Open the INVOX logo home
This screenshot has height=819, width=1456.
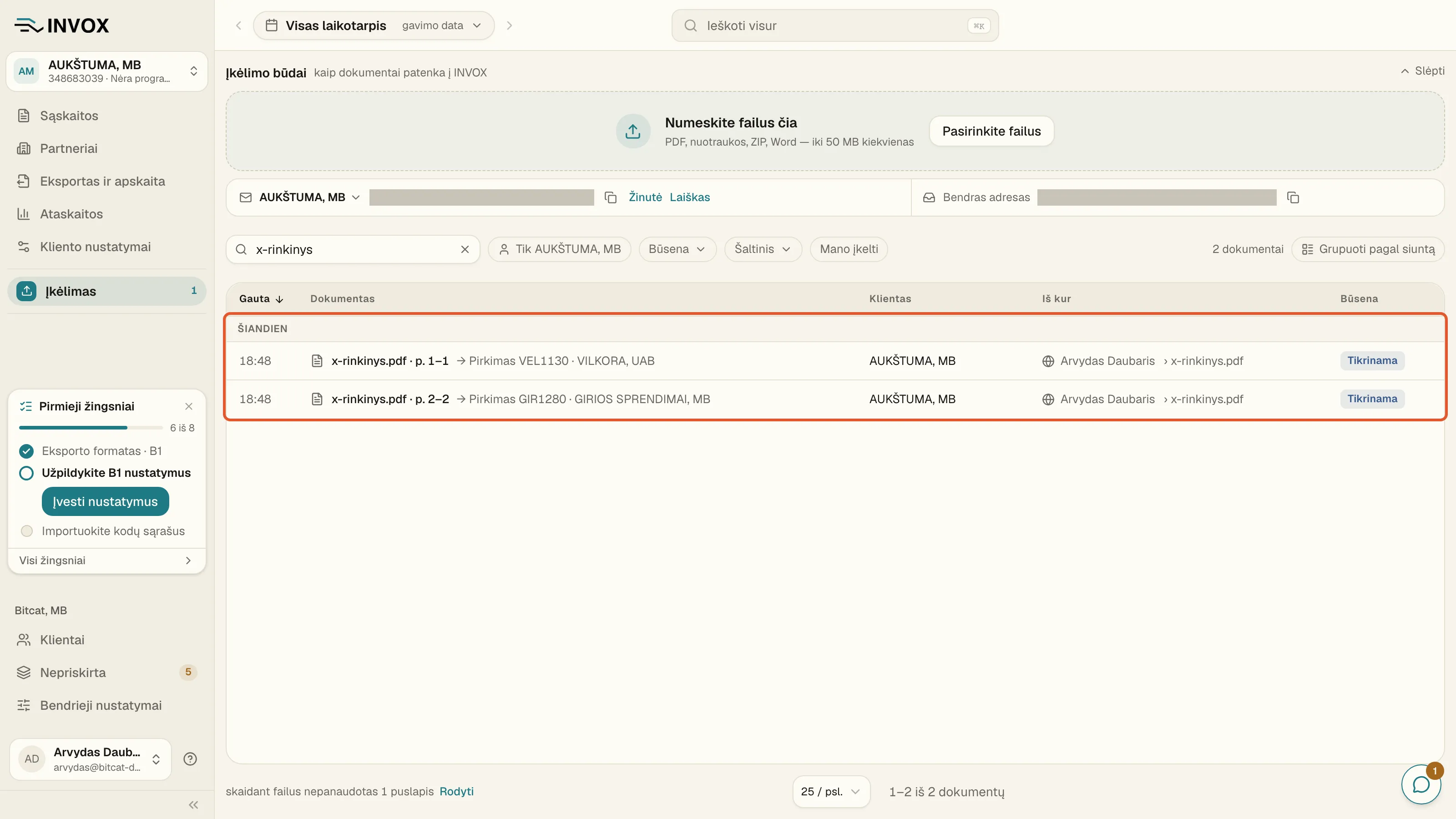[x=61, y=25]
